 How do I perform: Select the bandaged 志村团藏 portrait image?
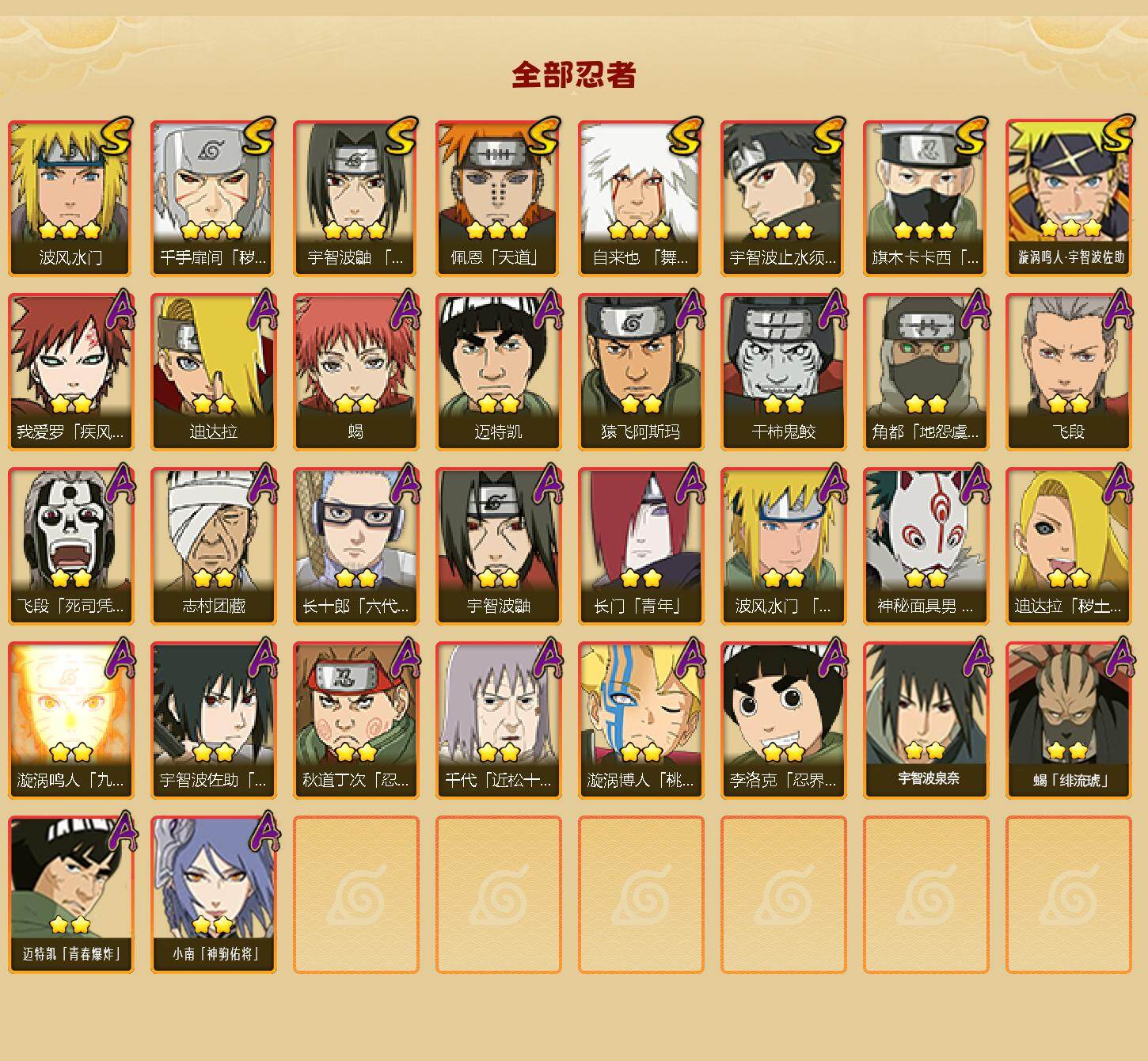(x=213, y=530)
